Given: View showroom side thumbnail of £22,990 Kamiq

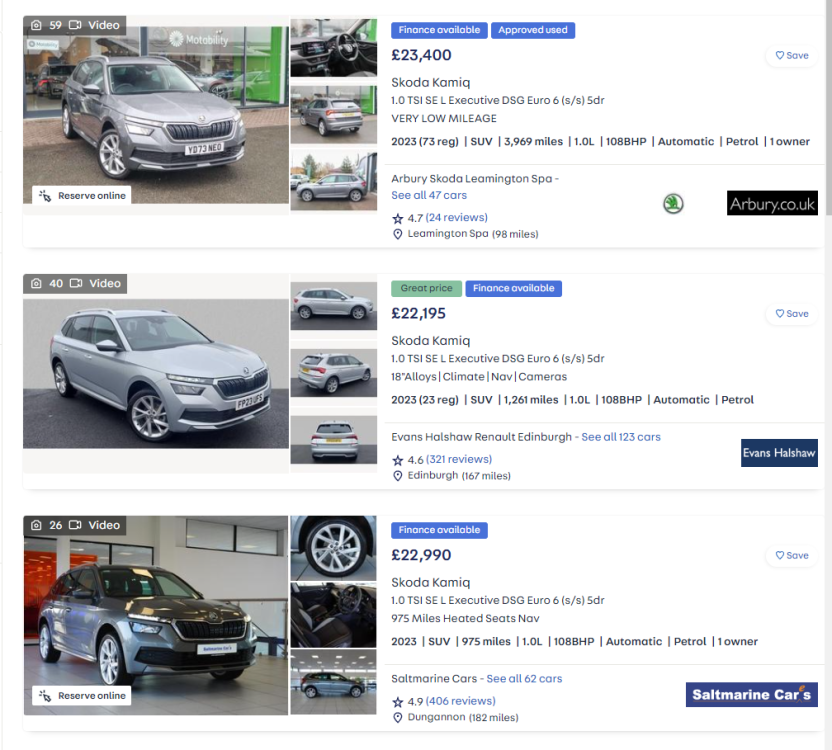Looking at the screenshot, I should tap(334, 682).
